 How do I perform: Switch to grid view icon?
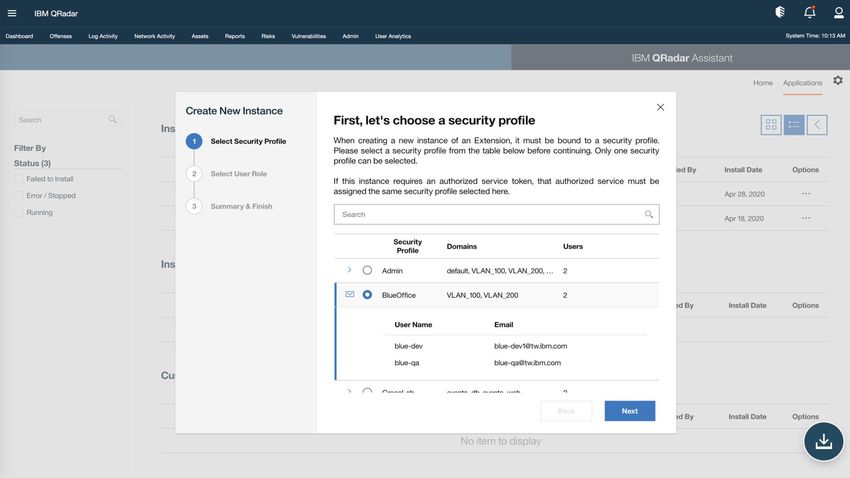pos(771,125)
